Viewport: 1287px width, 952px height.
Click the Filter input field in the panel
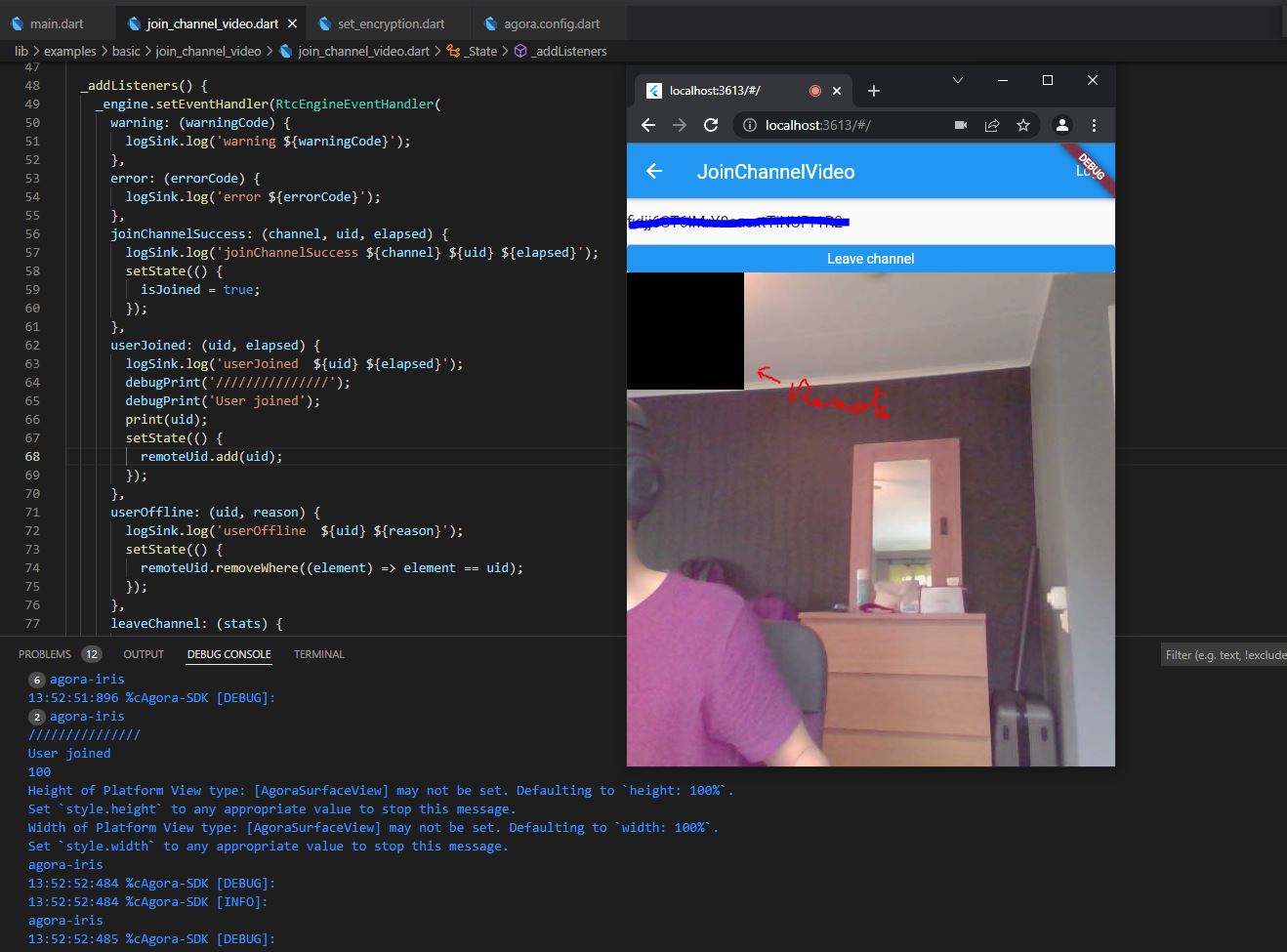point(1224,654)
